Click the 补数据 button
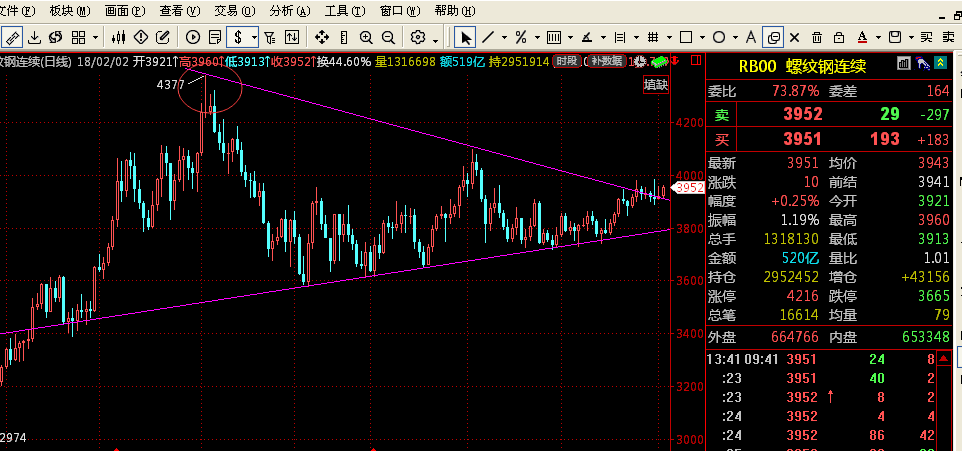 pyautogui.click(x=607, y=61)
